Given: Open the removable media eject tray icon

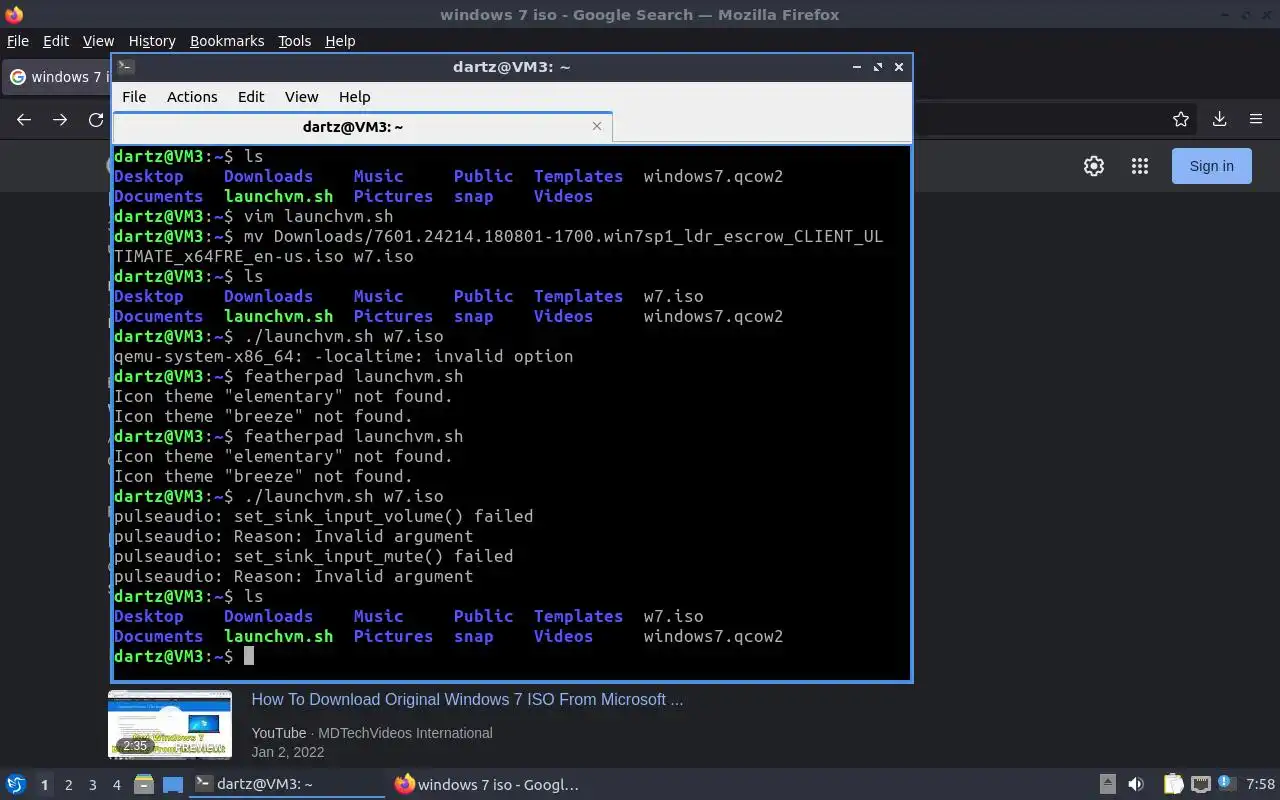Looking at the screenshot, I should [x=1108, y=784].
